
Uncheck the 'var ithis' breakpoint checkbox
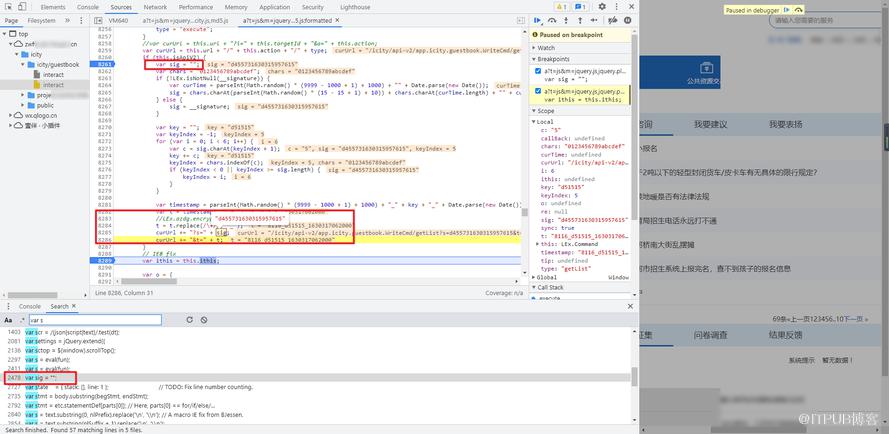coord(538,91)
